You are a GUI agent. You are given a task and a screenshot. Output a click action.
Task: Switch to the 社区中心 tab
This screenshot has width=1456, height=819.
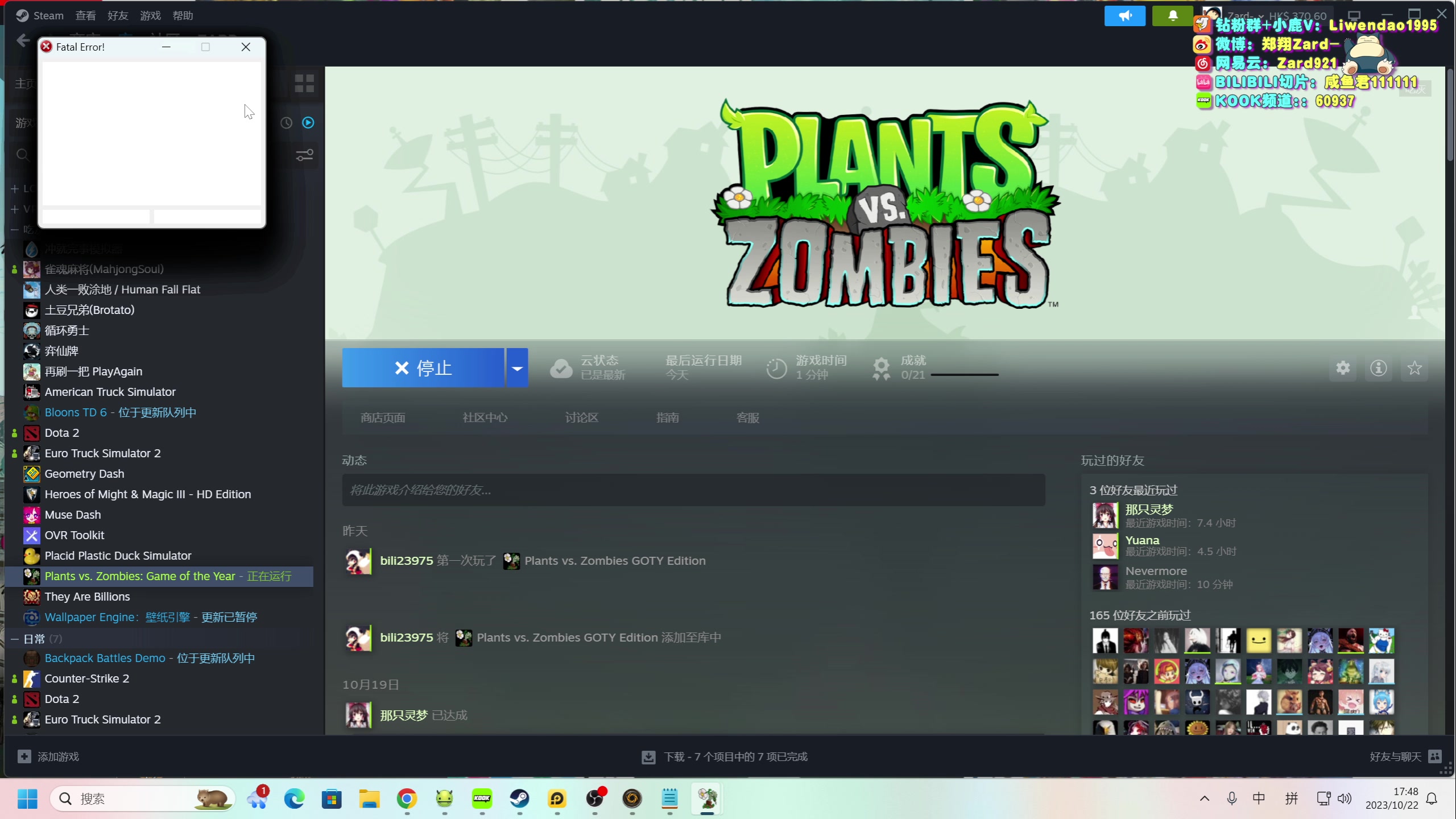coord(485,418)
